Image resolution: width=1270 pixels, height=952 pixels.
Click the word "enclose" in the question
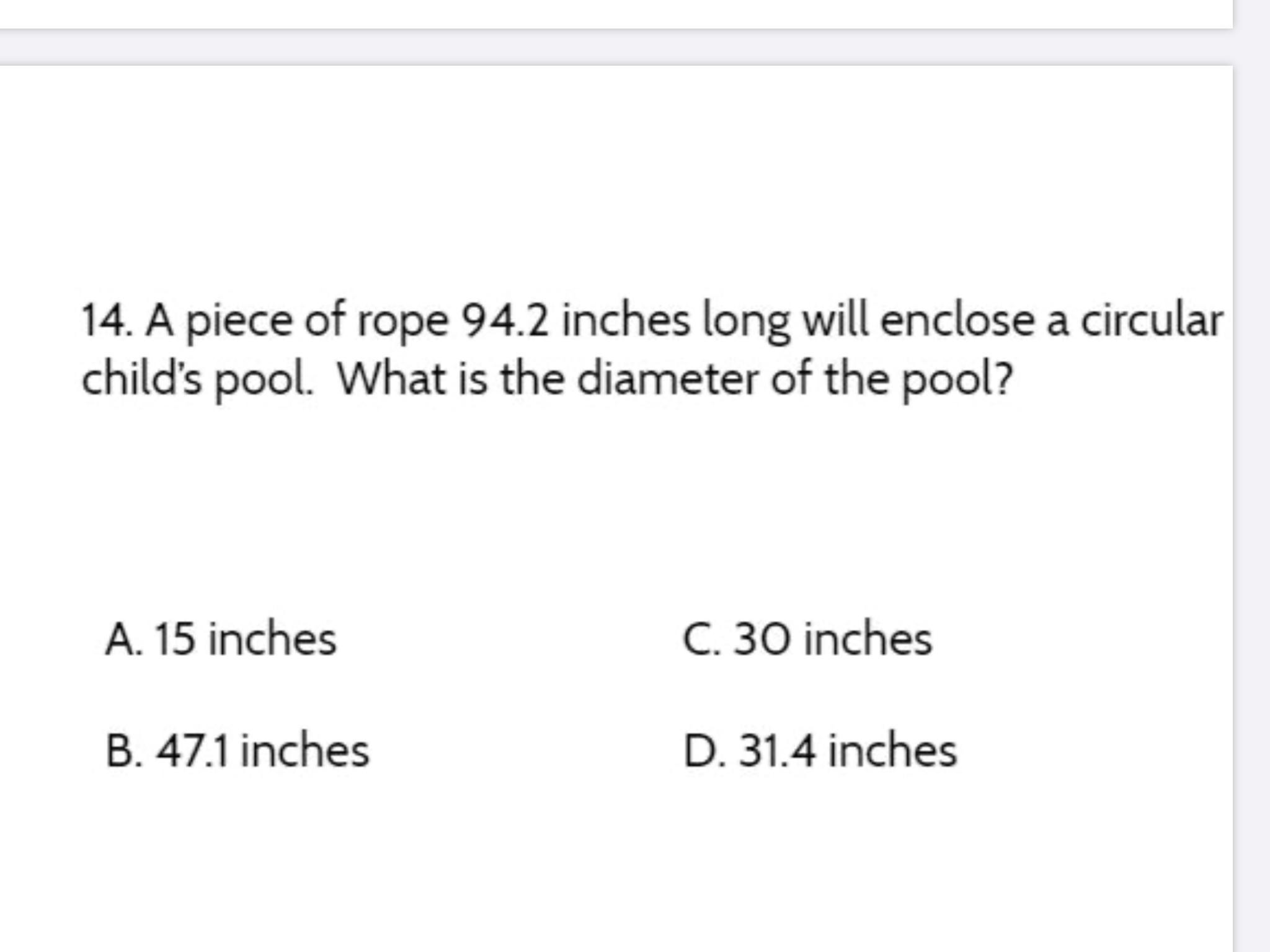pyautogui.click(x=957, y=320)
